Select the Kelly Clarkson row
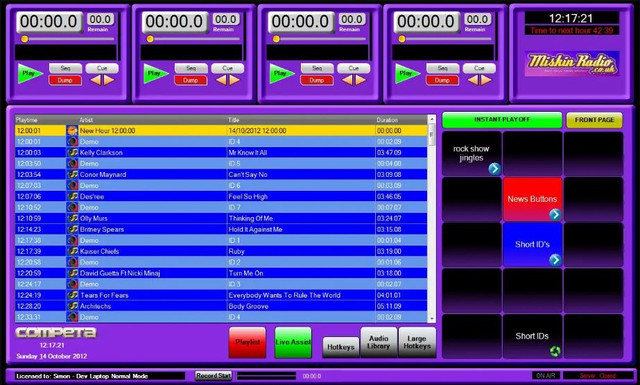This screenshot has height=385, width=640. pyautogui.click(x=221, y=153)
